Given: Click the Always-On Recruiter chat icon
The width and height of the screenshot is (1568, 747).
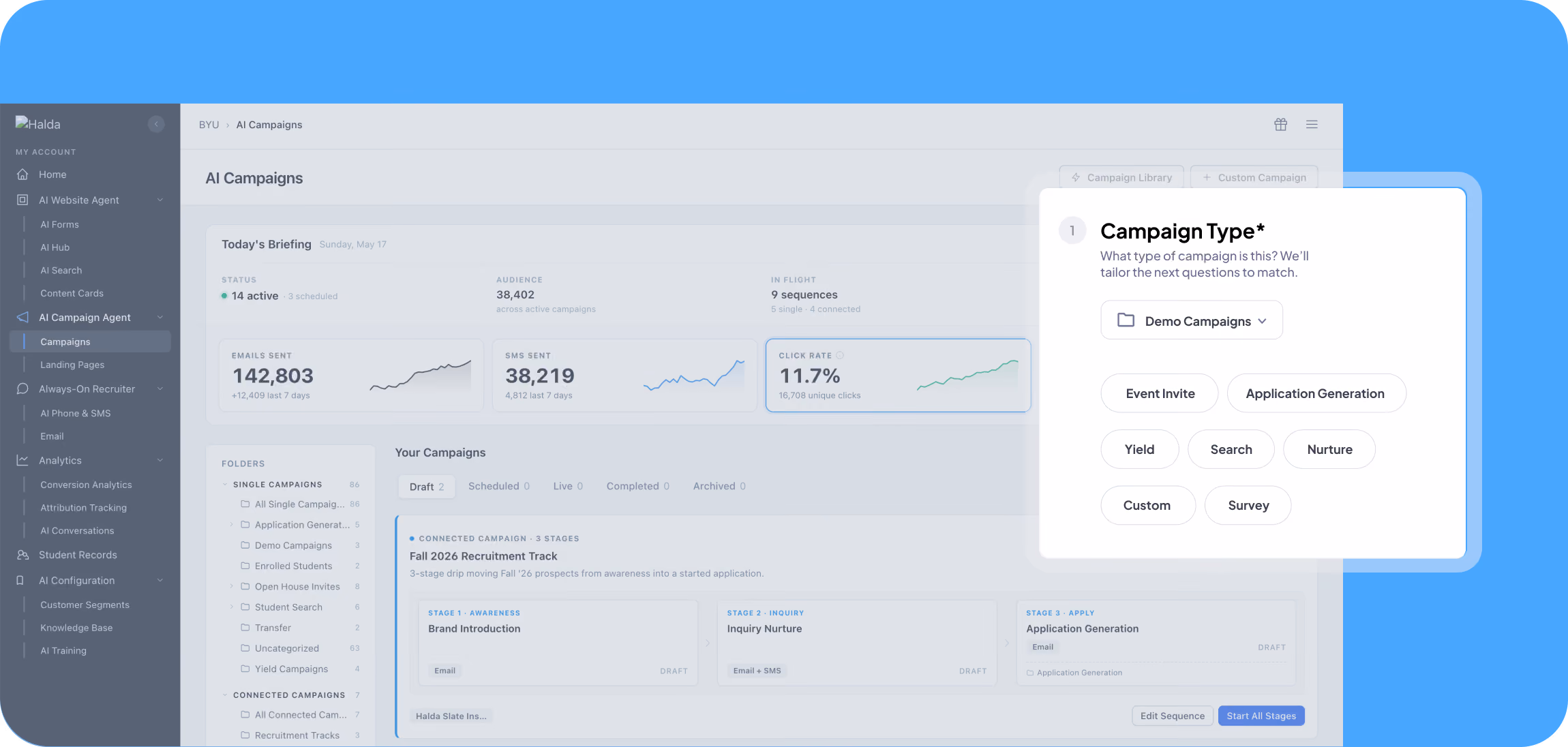Looking at the screenshot, I should point(22,389).
